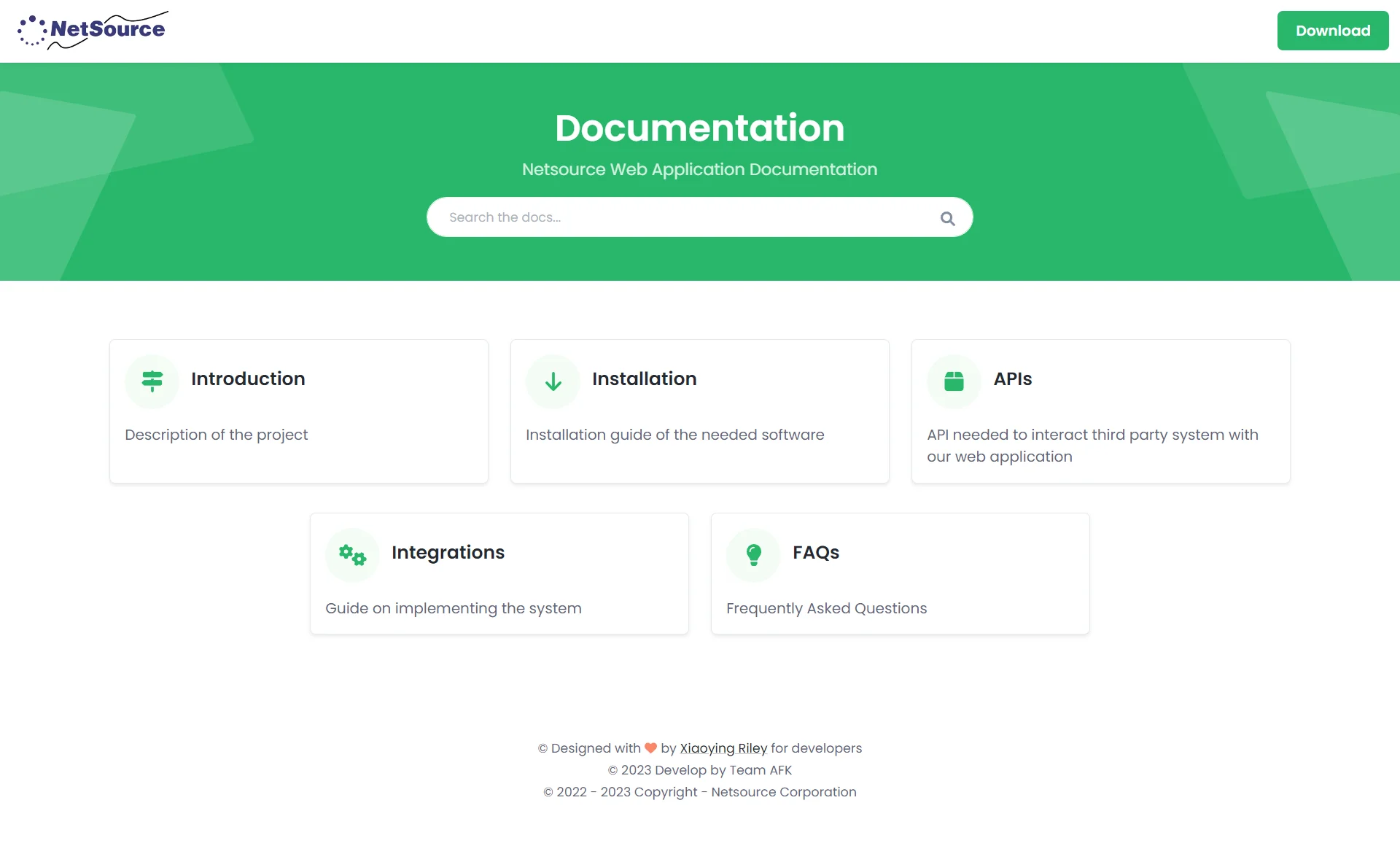Select the Introduction card title text
Image resolution: width=1400 pixels, height=846 pixels.
pos(248,379)
